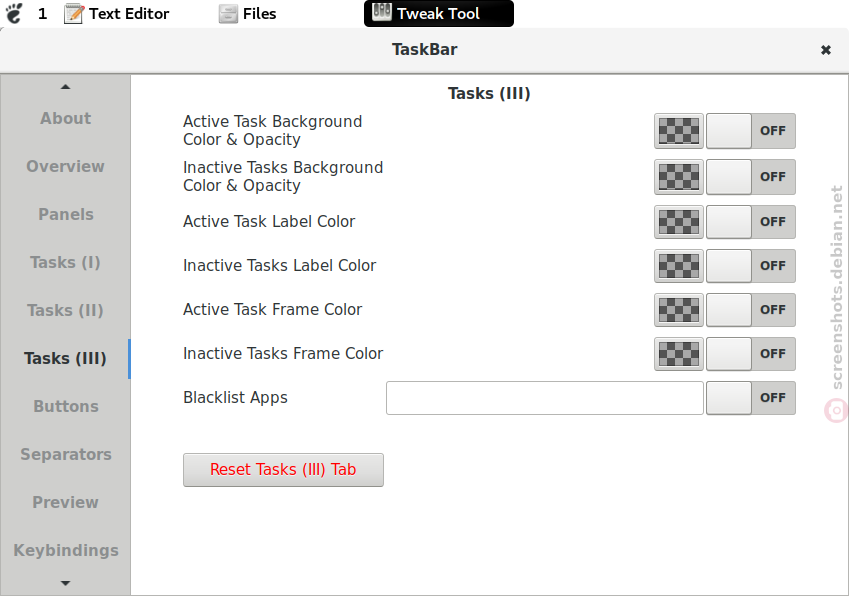Open the Separators tab
This screenshot has height=596, width=849.
[66, 455]
